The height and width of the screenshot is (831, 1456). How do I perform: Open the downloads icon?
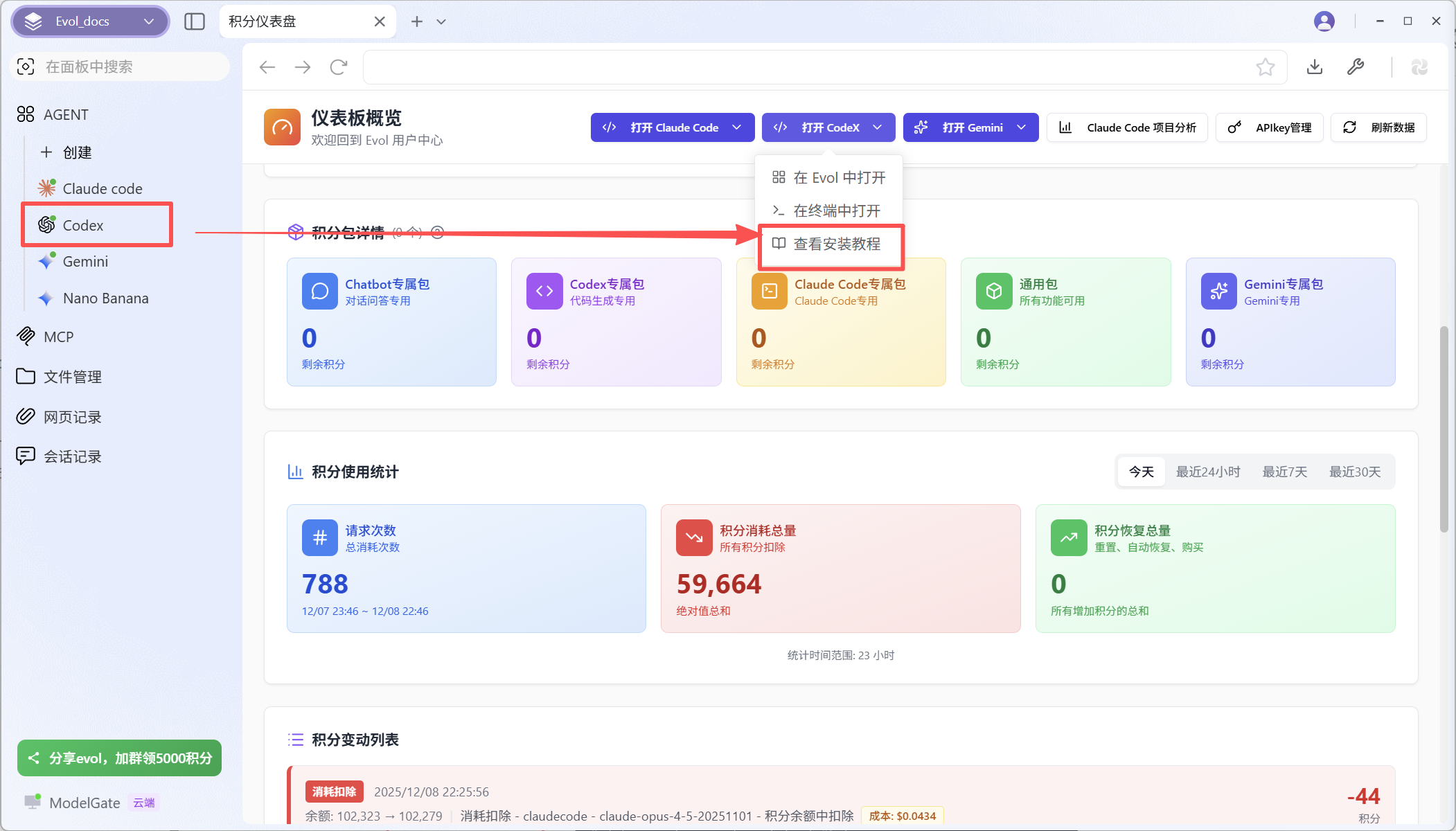point(1314,67)
